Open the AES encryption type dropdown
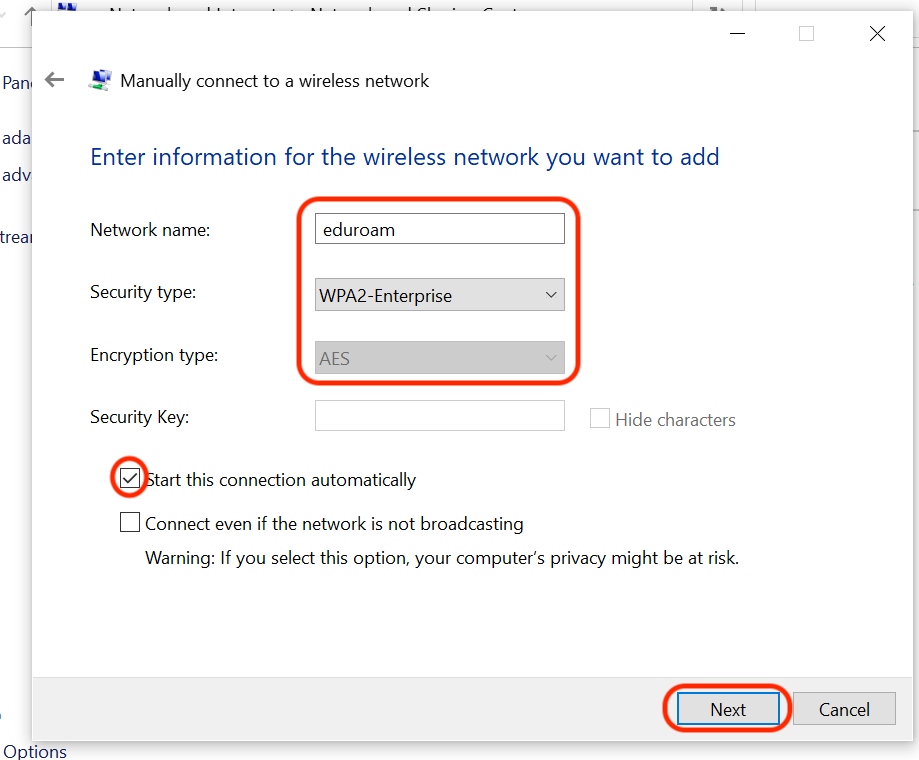The height and width of the screenshot is (760, 919). (440, 357)
